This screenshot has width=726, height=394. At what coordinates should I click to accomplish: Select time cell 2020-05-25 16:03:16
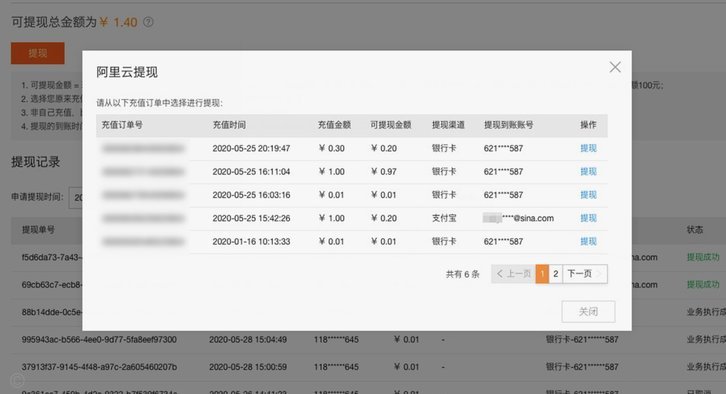[x=251, y=195]
